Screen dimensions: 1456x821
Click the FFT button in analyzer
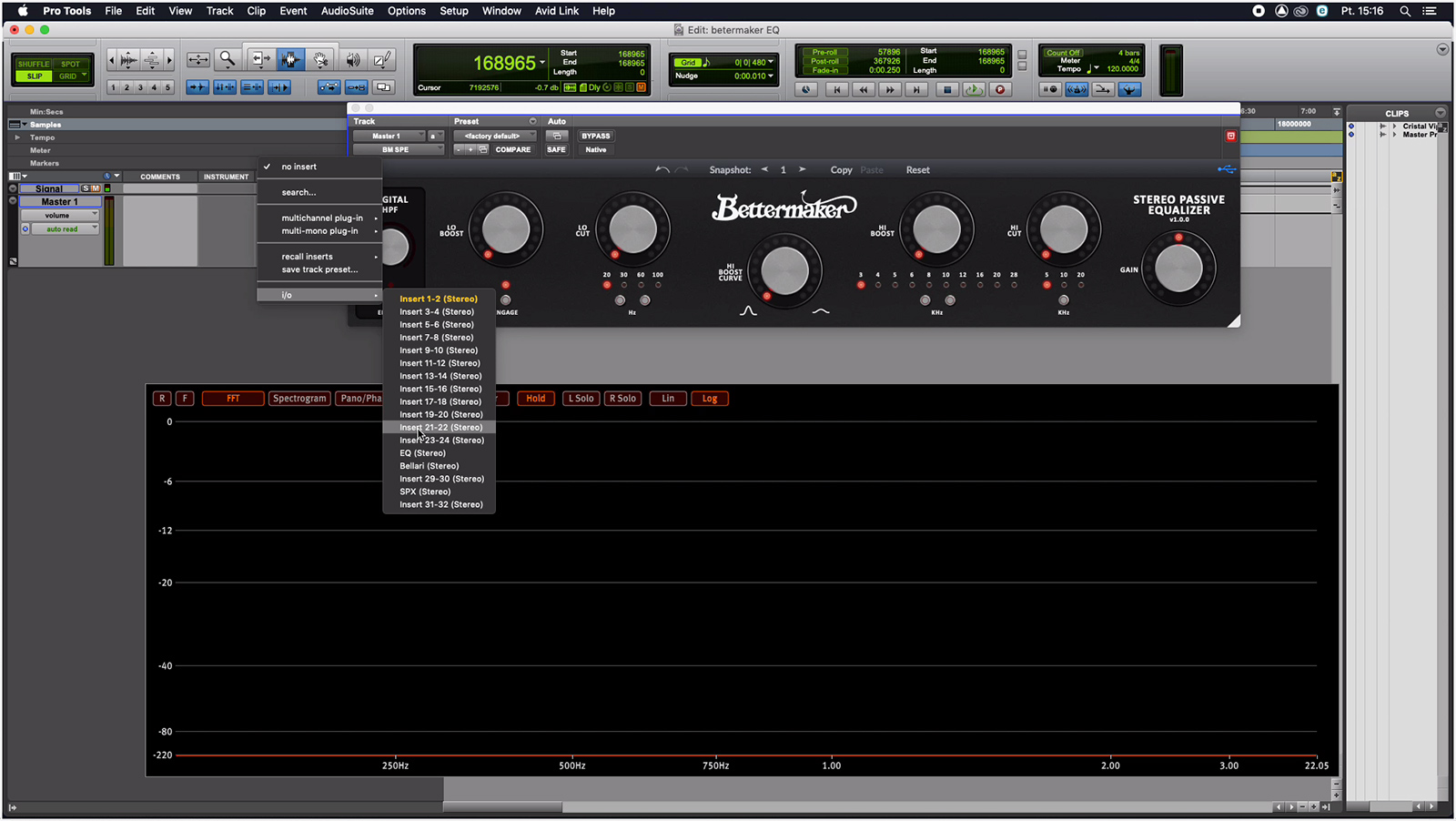click(233, 399)
